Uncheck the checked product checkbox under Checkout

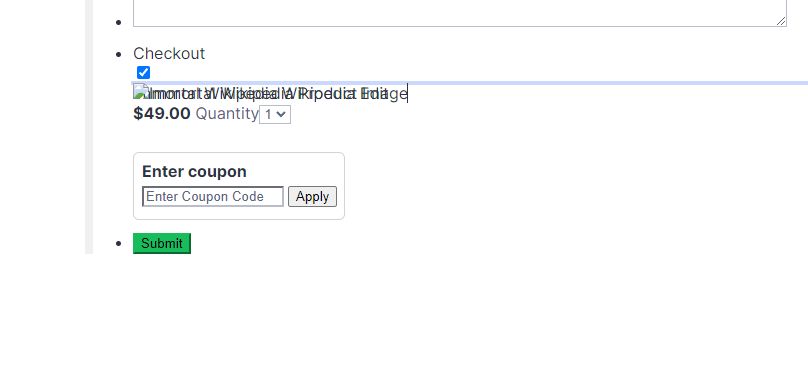(x=143, y=73)
